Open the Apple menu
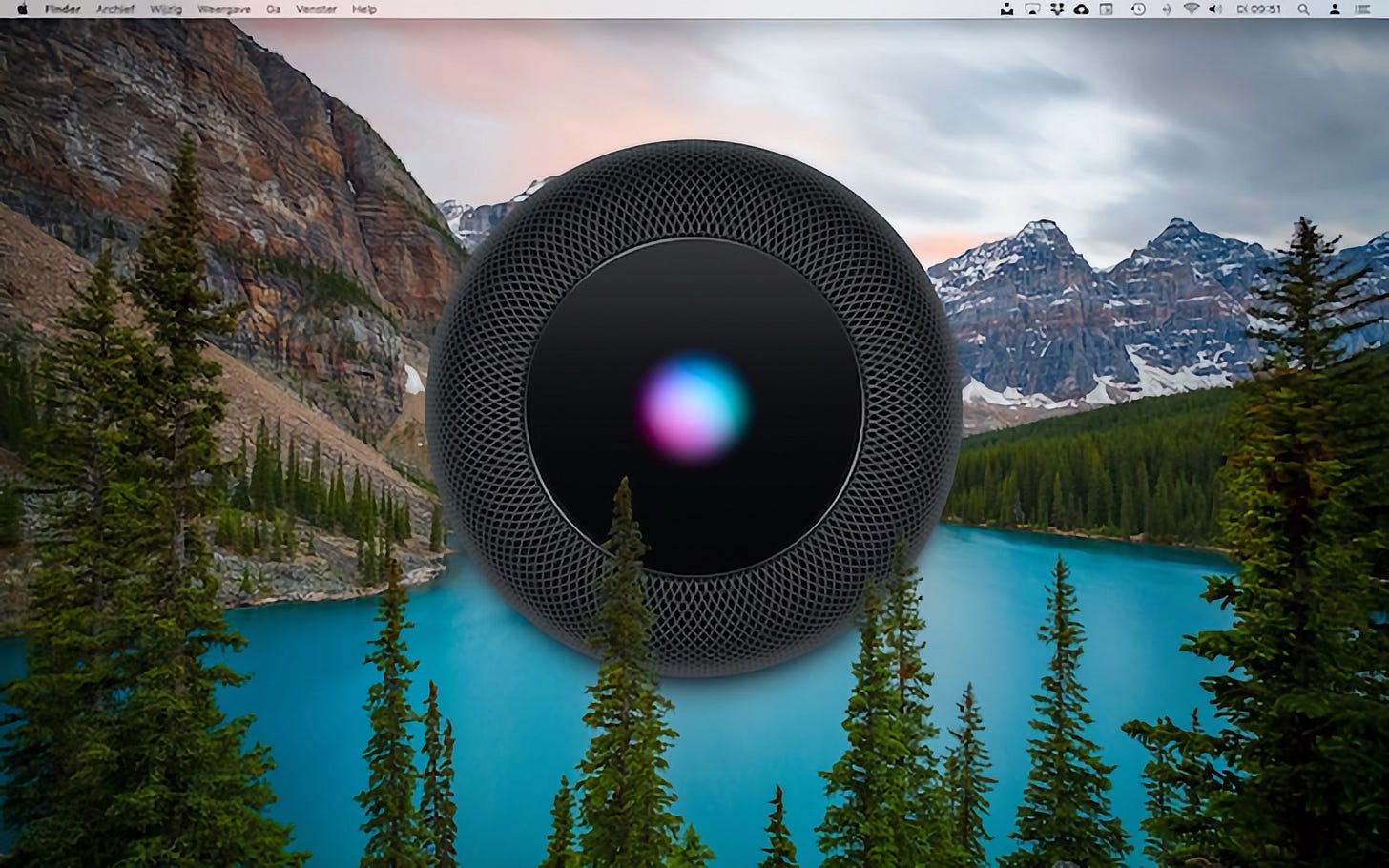The width and height of the screenshot is (1389, 868). pyautogui.click(x=23, y=10)
